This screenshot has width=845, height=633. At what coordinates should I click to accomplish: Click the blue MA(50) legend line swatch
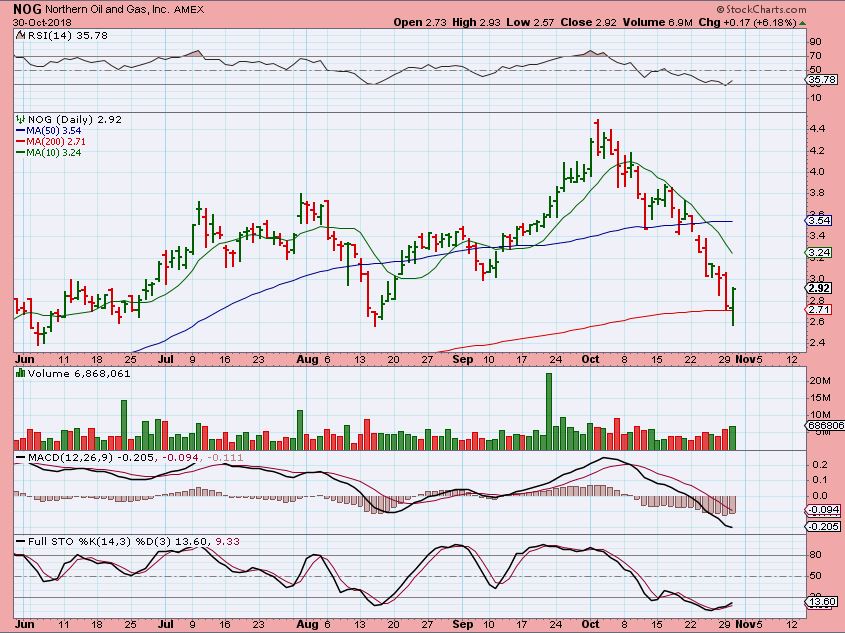click(20, 130)
